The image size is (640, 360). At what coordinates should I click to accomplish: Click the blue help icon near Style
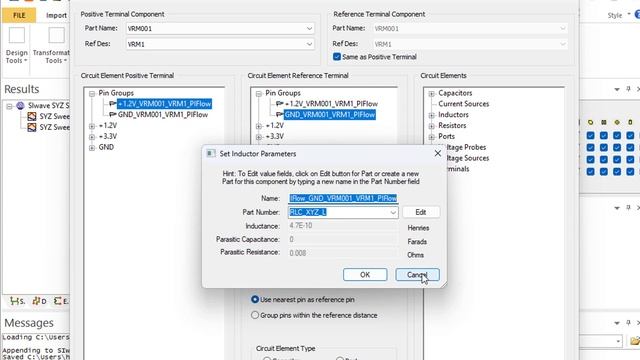[637, 15]
